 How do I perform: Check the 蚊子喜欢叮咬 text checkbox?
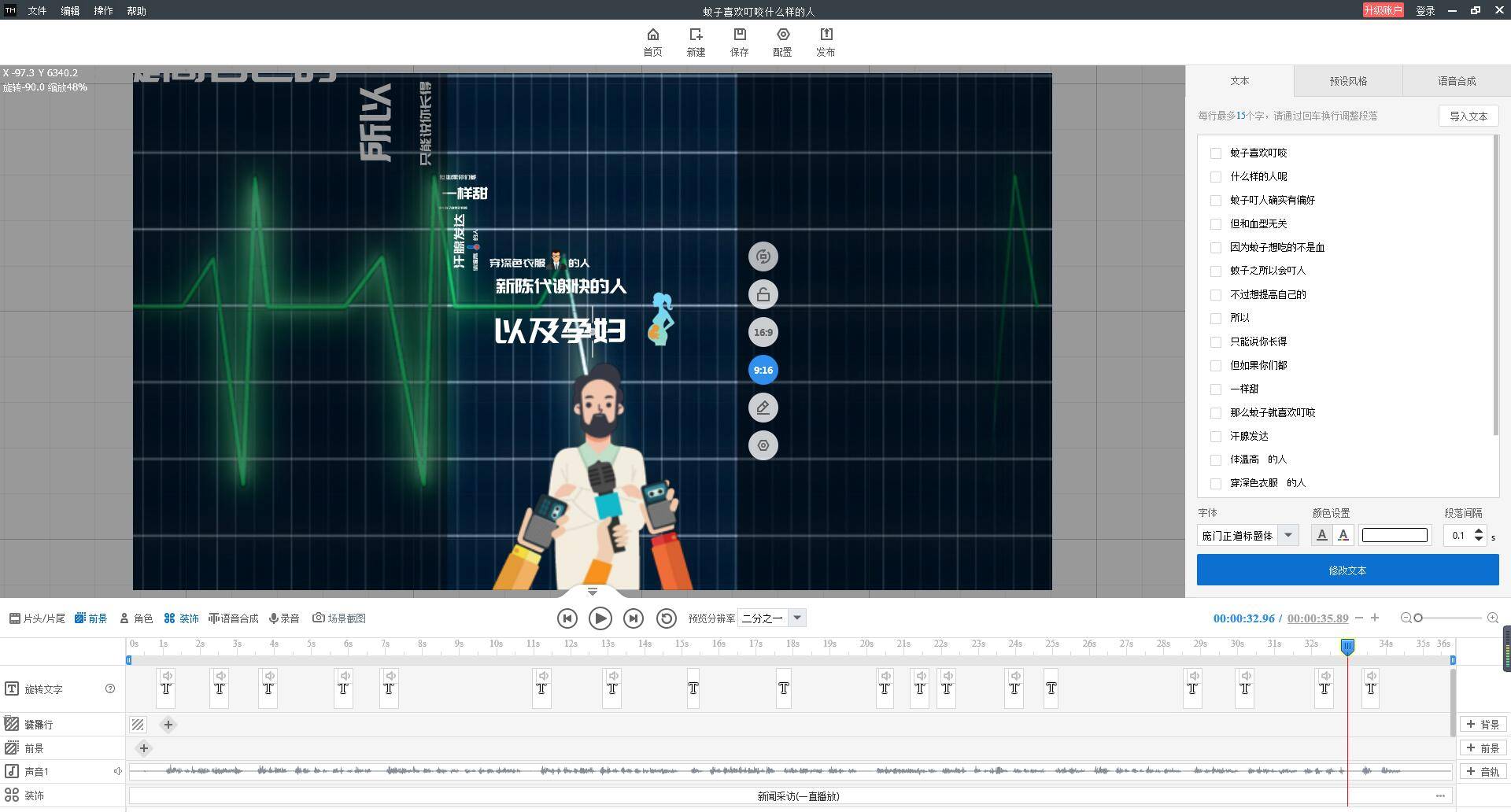click(x=1216, y=153)
